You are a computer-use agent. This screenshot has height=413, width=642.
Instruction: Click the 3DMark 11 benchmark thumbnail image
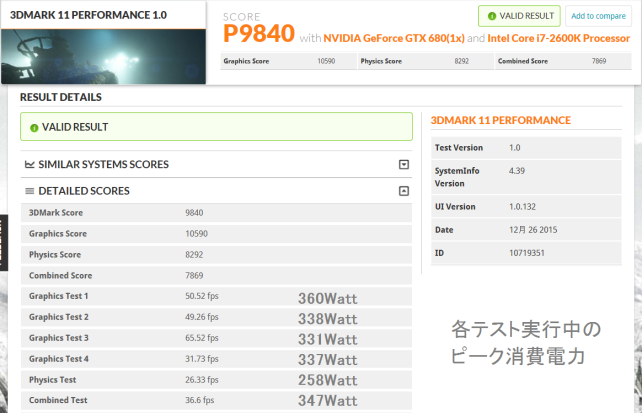coord(103,56)
